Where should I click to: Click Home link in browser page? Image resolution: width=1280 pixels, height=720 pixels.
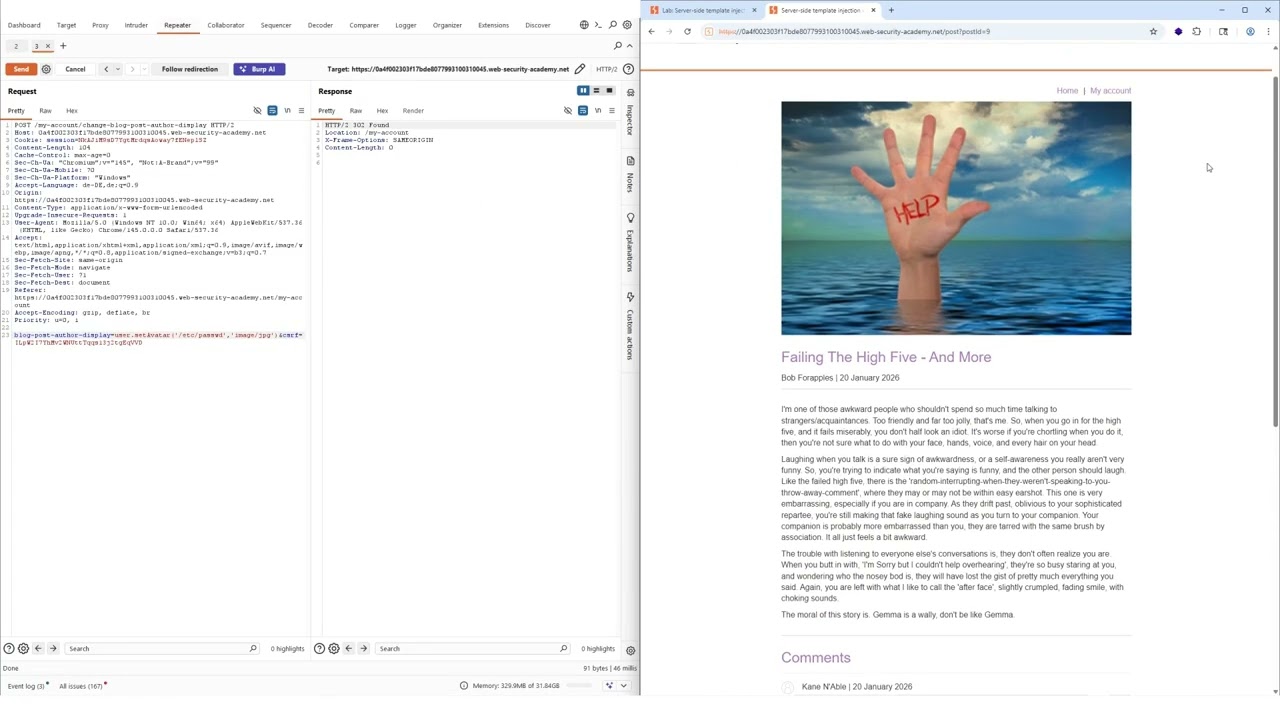1067,91
